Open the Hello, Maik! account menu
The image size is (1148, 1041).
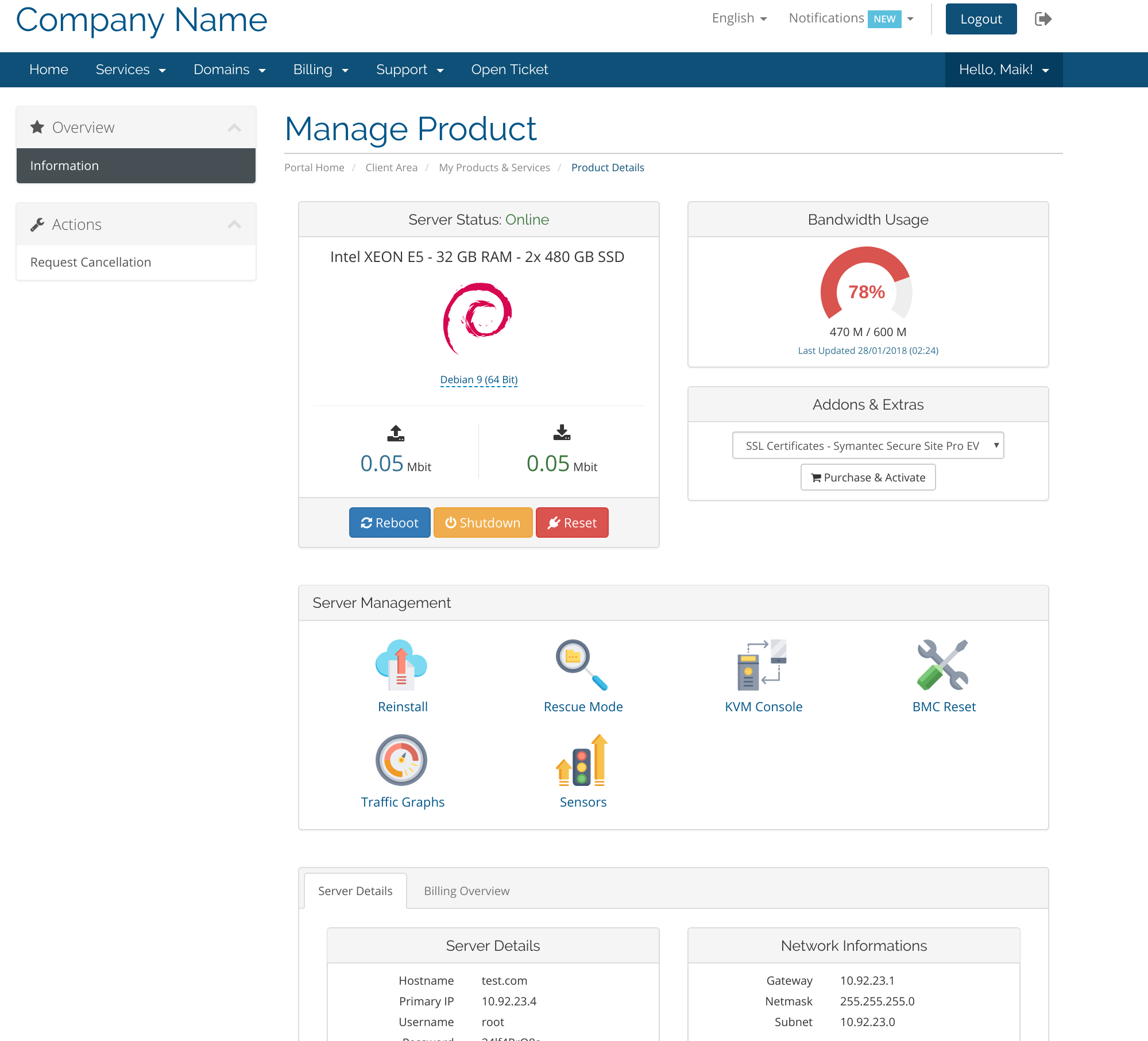coord(1004,70)
